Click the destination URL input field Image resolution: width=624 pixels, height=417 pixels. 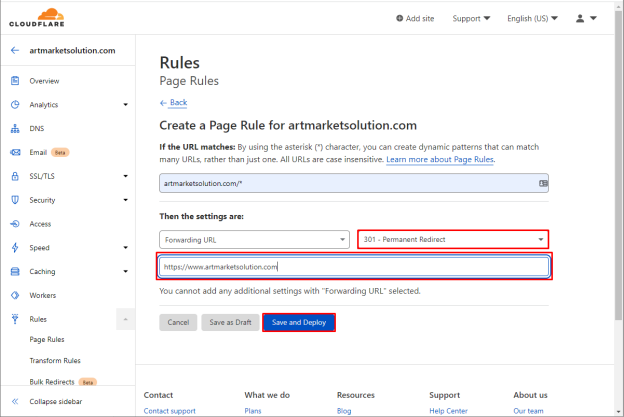tap(354, 267)
